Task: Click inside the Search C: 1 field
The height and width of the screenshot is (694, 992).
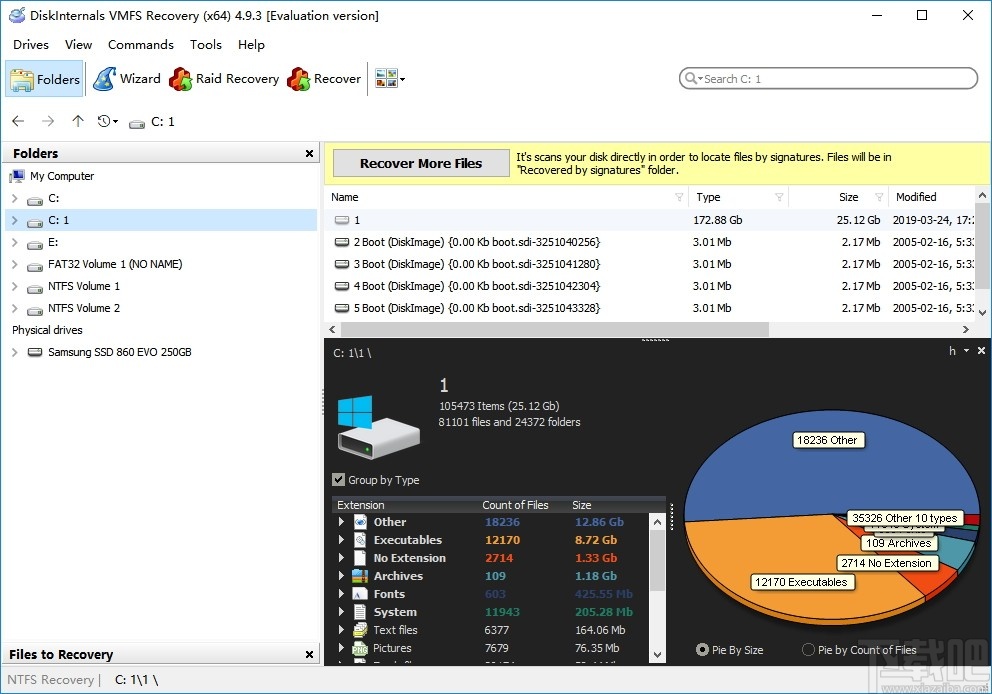Action: click(x=828, y=78)
